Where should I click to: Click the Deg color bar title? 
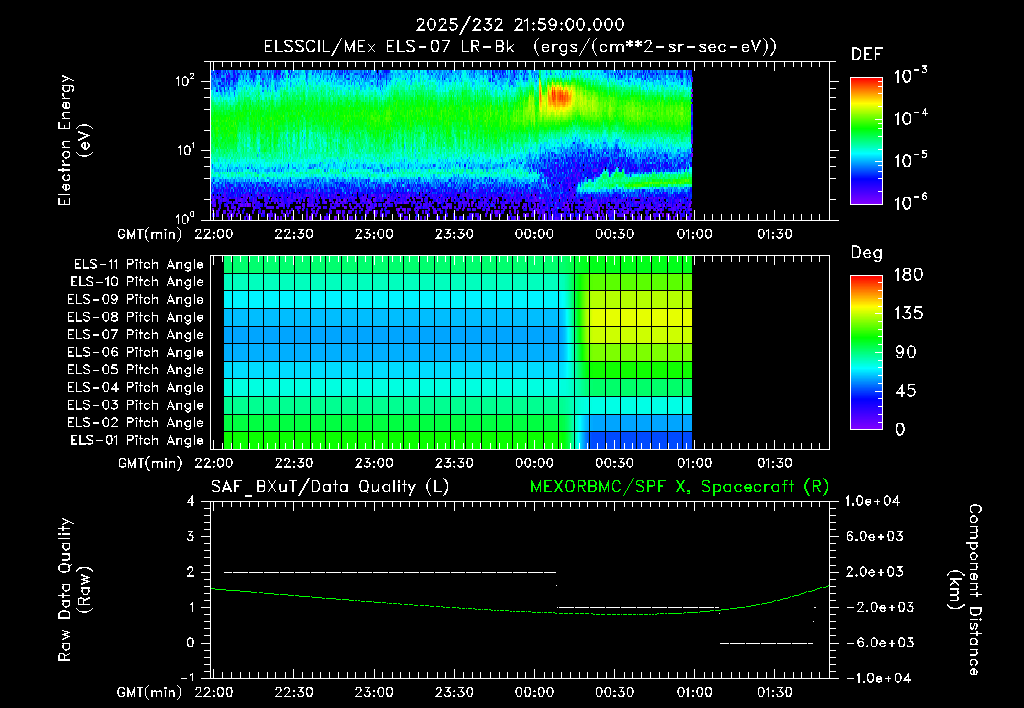click(x=867, y=253)
